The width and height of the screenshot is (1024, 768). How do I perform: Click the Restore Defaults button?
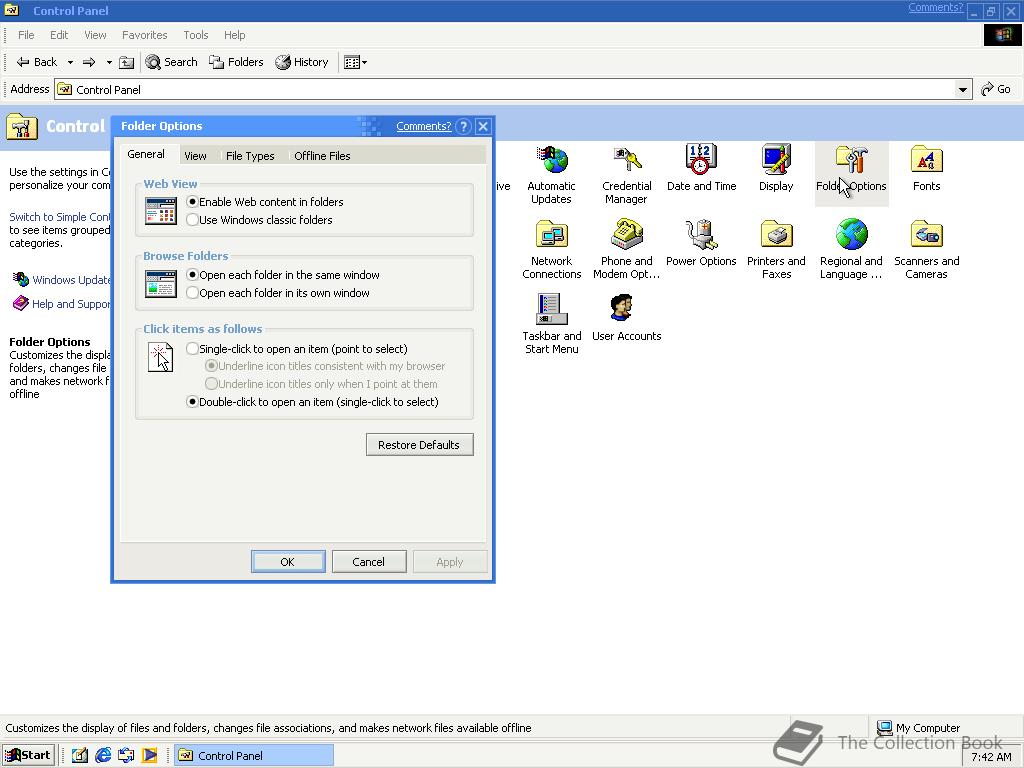419,445
